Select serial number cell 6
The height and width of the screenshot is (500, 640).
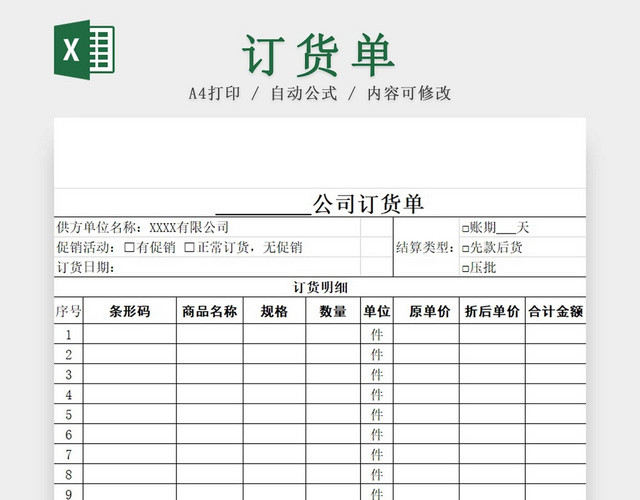[x=69, y=434]
